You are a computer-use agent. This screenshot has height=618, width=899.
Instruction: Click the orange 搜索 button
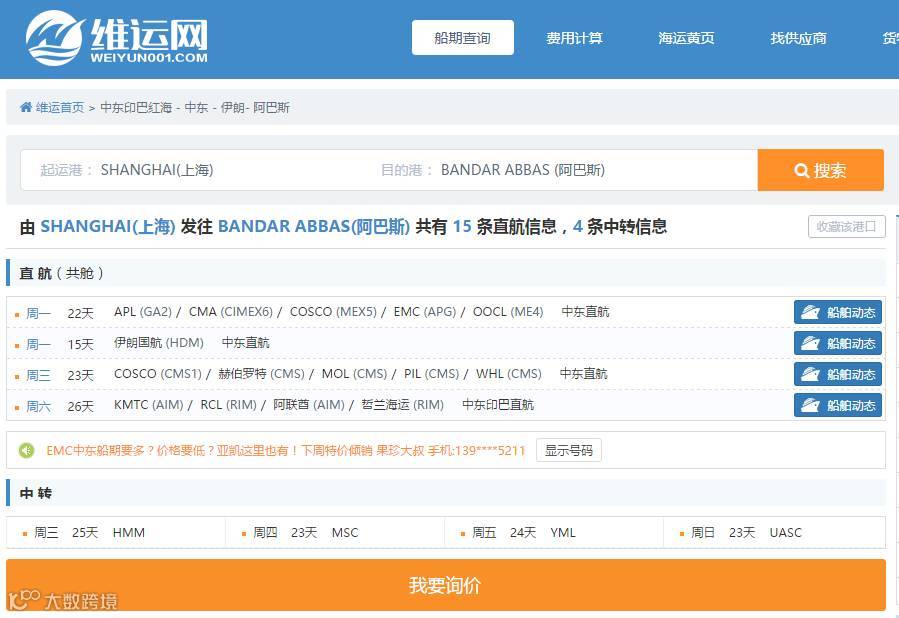point(820,170)
